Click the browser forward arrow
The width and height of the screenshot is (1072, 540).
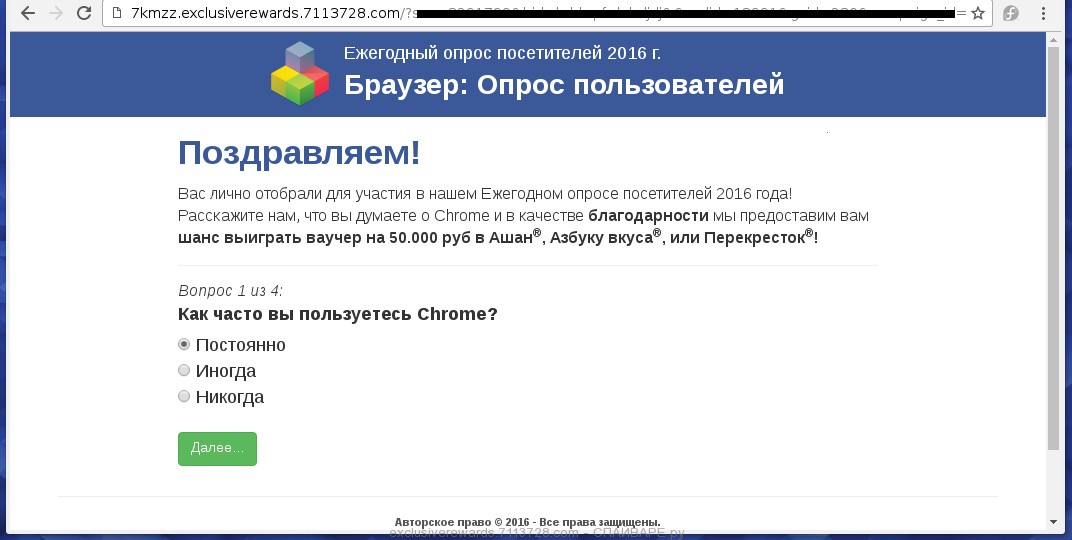point(56,14)
